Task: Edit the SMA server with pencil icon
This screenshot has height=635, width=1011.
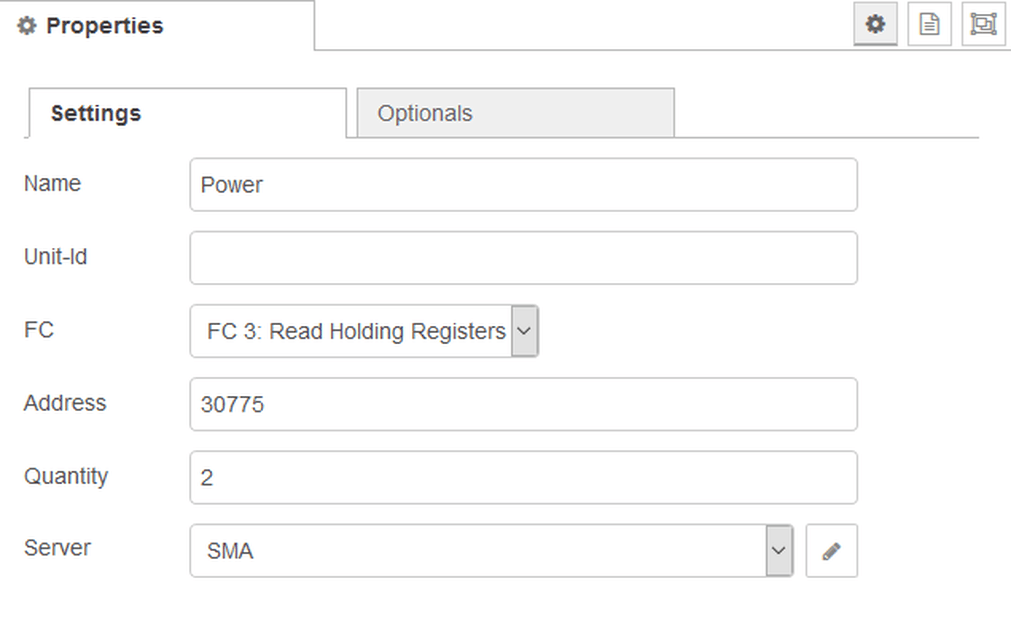Action: (831, 551)
